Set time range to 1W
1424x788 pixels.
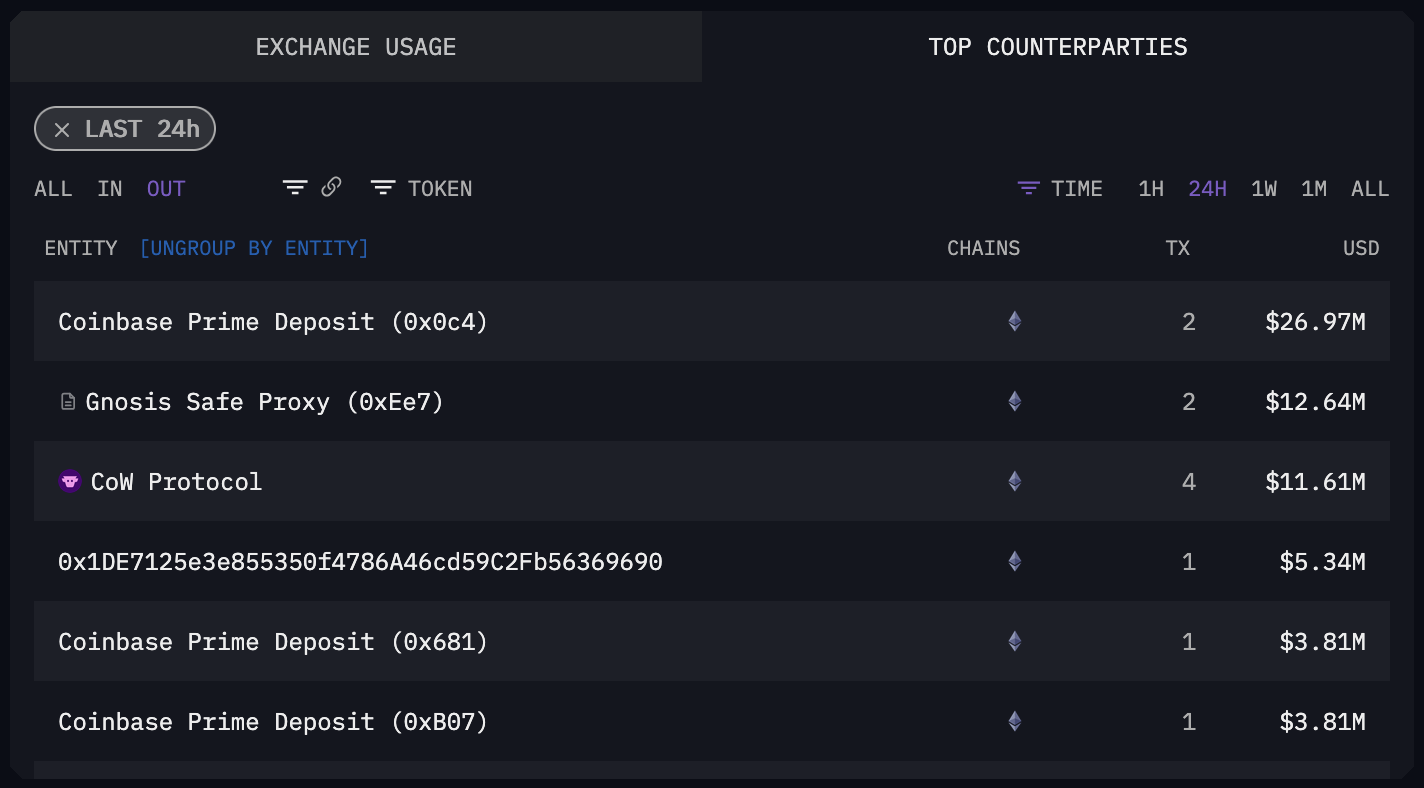click(1264, 189)
